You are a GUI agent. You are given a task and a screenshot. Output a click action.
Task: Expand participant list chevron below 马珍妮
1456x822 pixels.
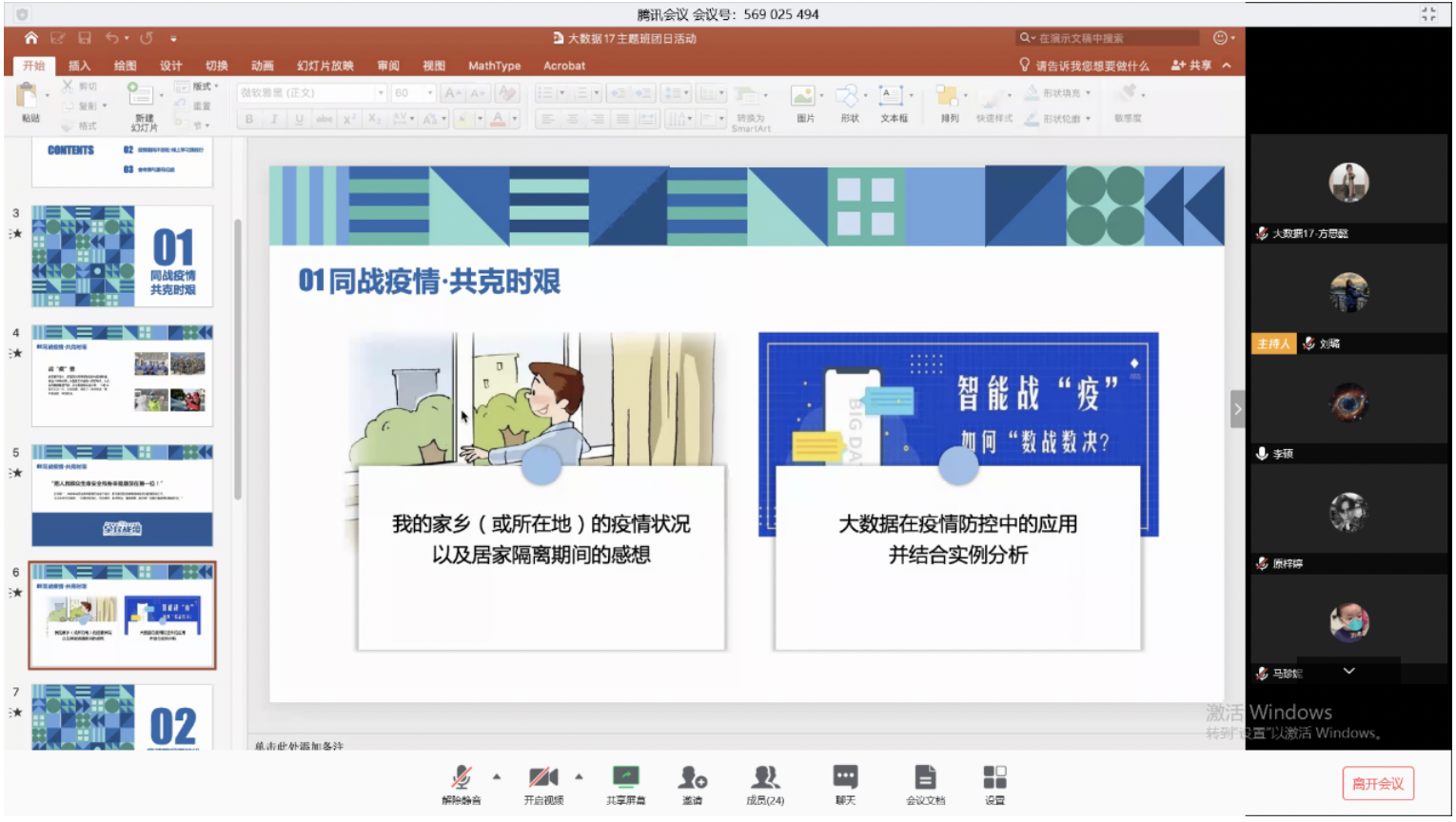pos(1348,671)
